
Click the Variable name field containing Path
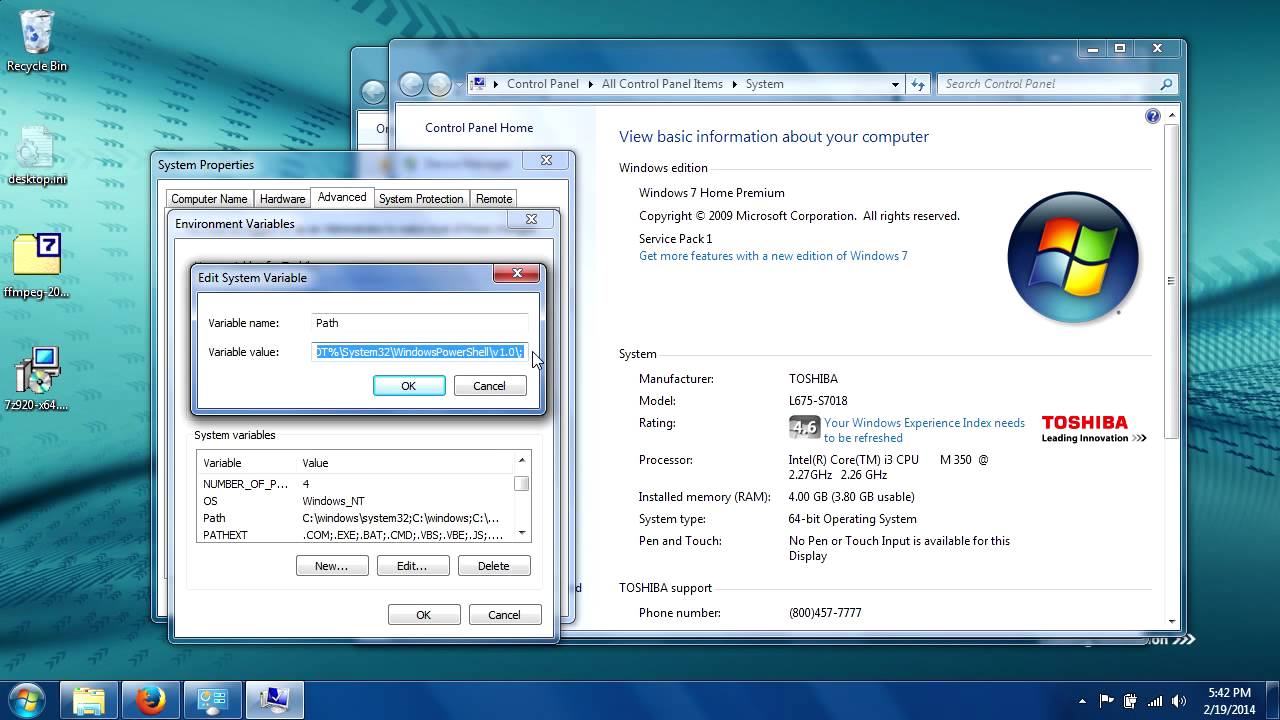(420, 323)
